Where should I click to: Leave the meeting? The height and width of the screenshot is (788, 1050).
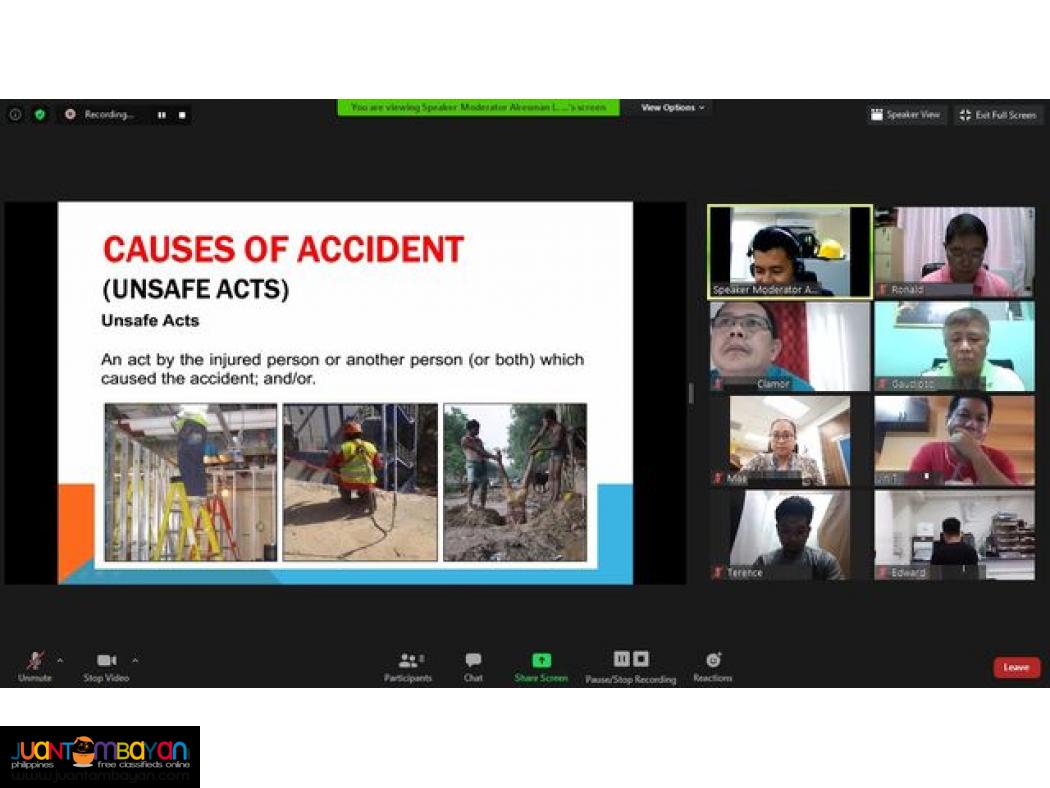point(1016,667)
